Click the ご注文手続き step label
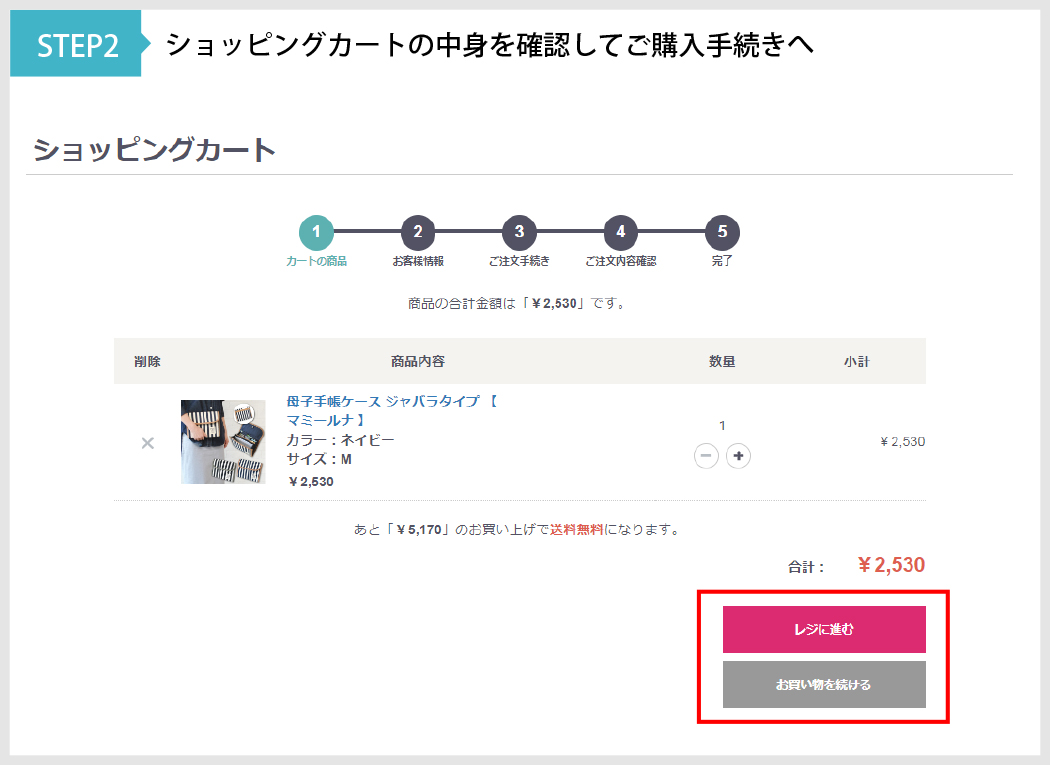The image size is (1050, 765). (x=519, y=261)
